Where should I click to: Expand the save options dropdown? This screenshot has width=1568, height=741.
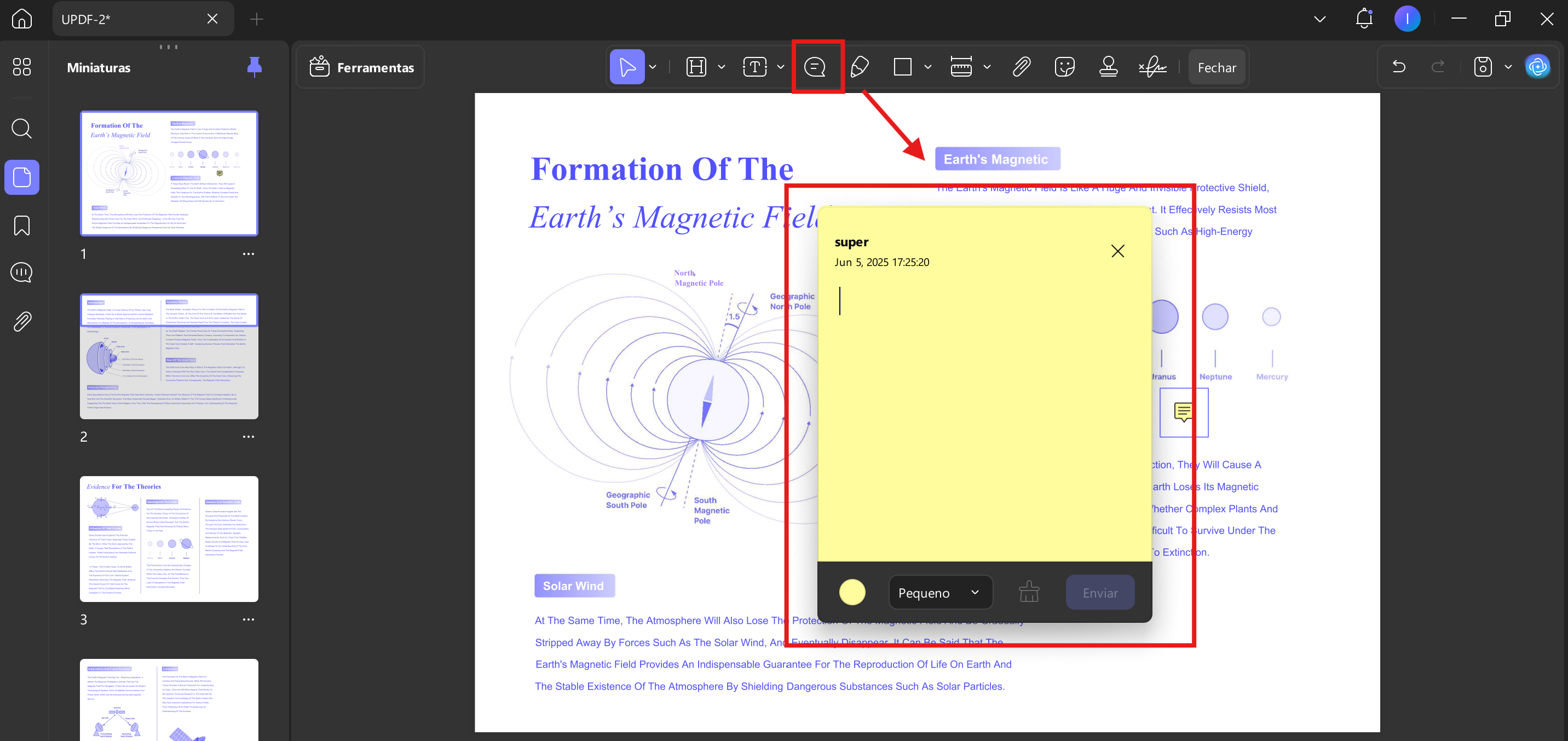[x=1508, y=67]
